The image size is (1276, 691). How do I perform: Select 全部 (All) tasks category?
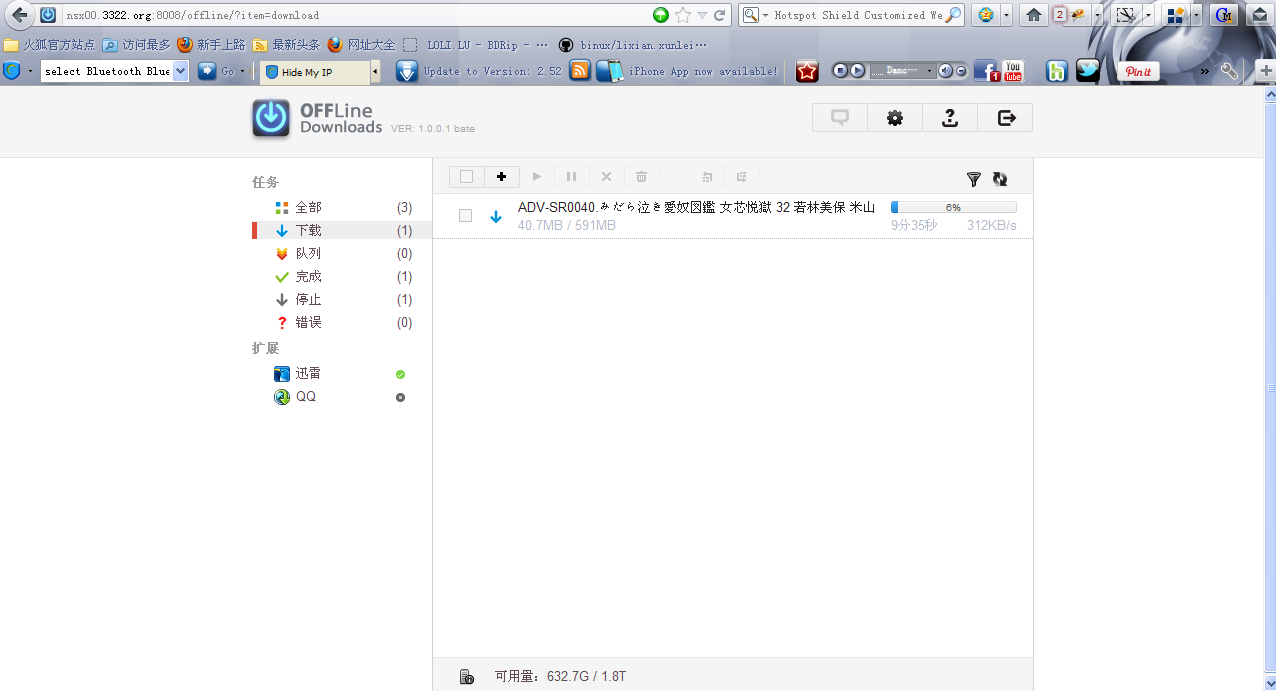point(342,207)
